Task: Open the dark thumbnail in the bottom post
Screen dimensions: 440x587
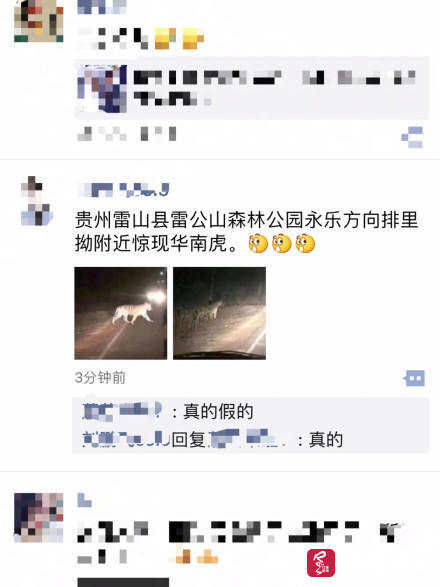Action: (123, 583)
